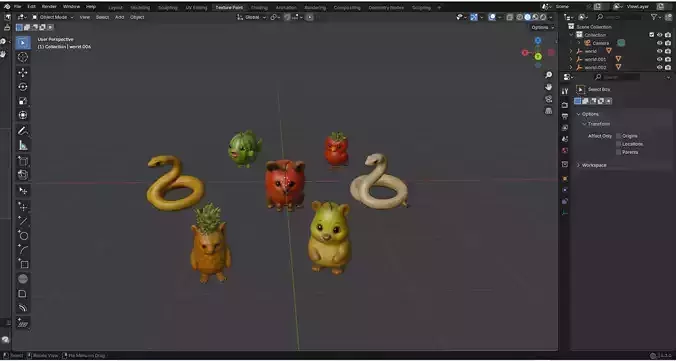Click the viewport pan hand icon

pos(548,87)
